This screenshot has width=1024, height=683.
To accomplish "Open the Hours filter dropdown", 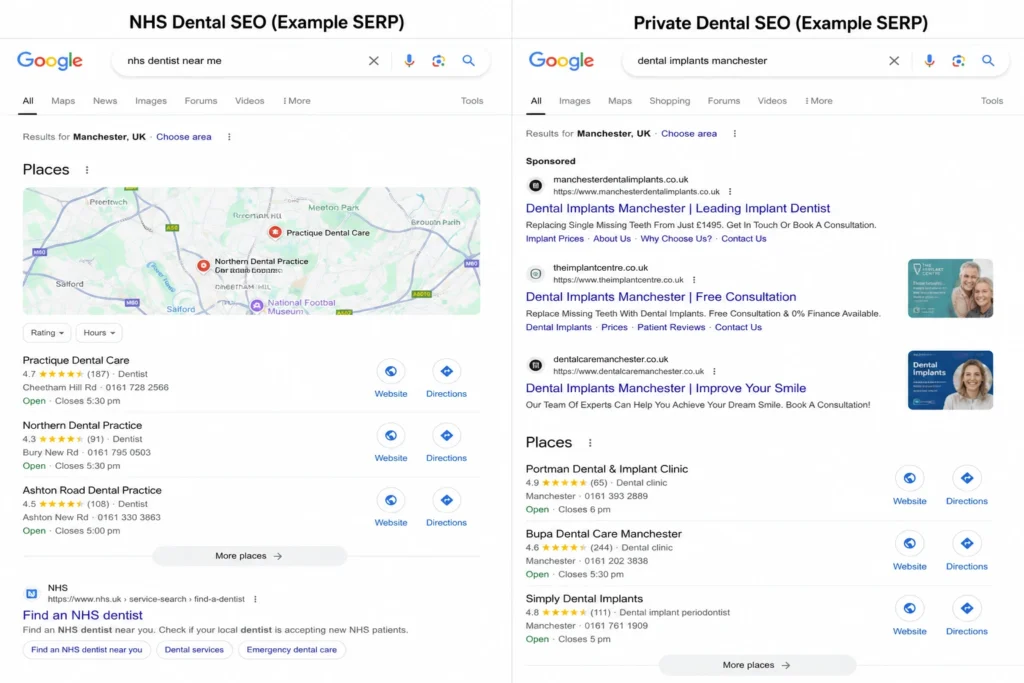I will [99, 333].
